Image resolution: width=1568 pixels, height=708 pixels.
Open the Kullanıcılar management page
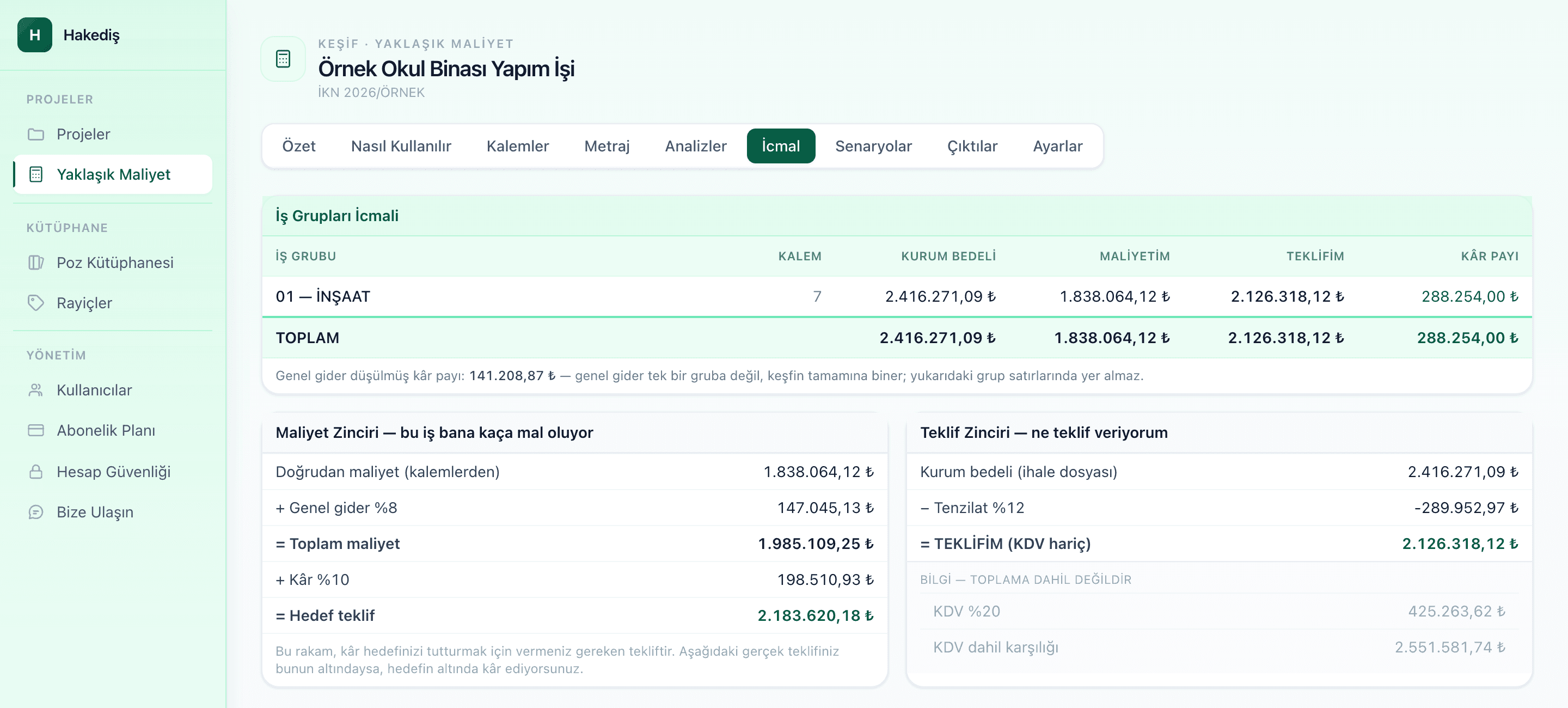[113, 389]
